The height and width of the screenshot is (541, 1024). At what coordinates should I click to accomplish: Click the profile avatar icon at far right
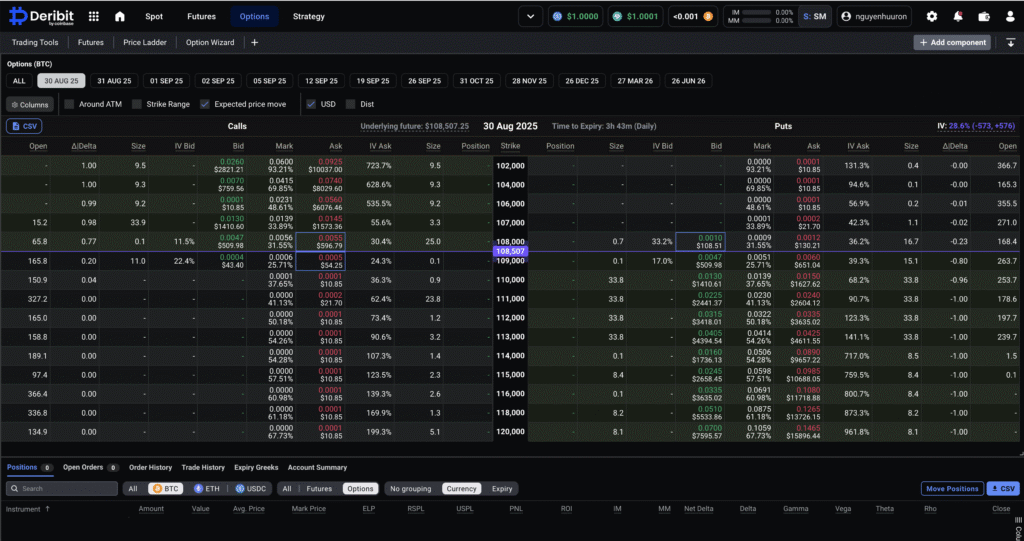coord(1009,17)
